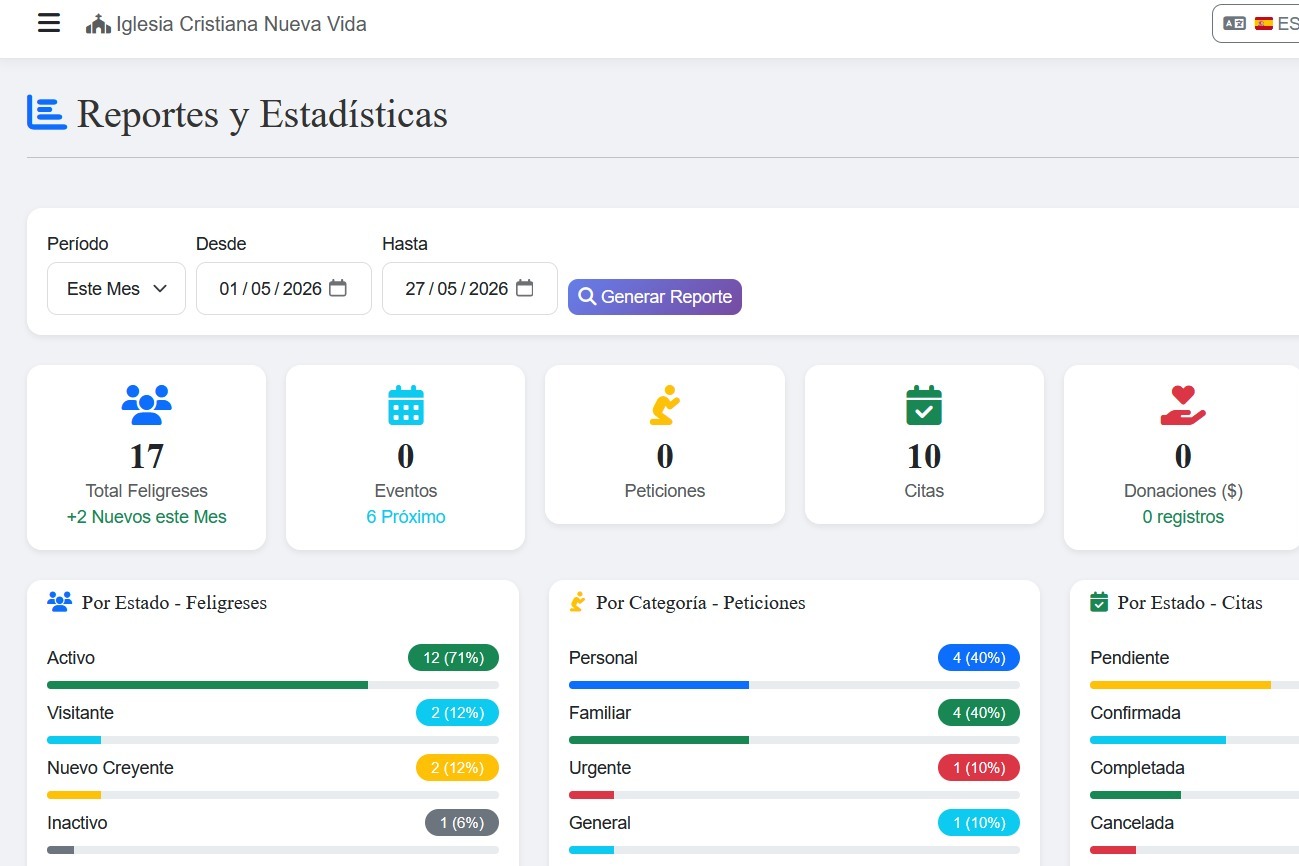Click the Total Feligreses people icon
The width and height of the screenshot is (1299, 866).
pyautogui.click(x=147, y=405)
